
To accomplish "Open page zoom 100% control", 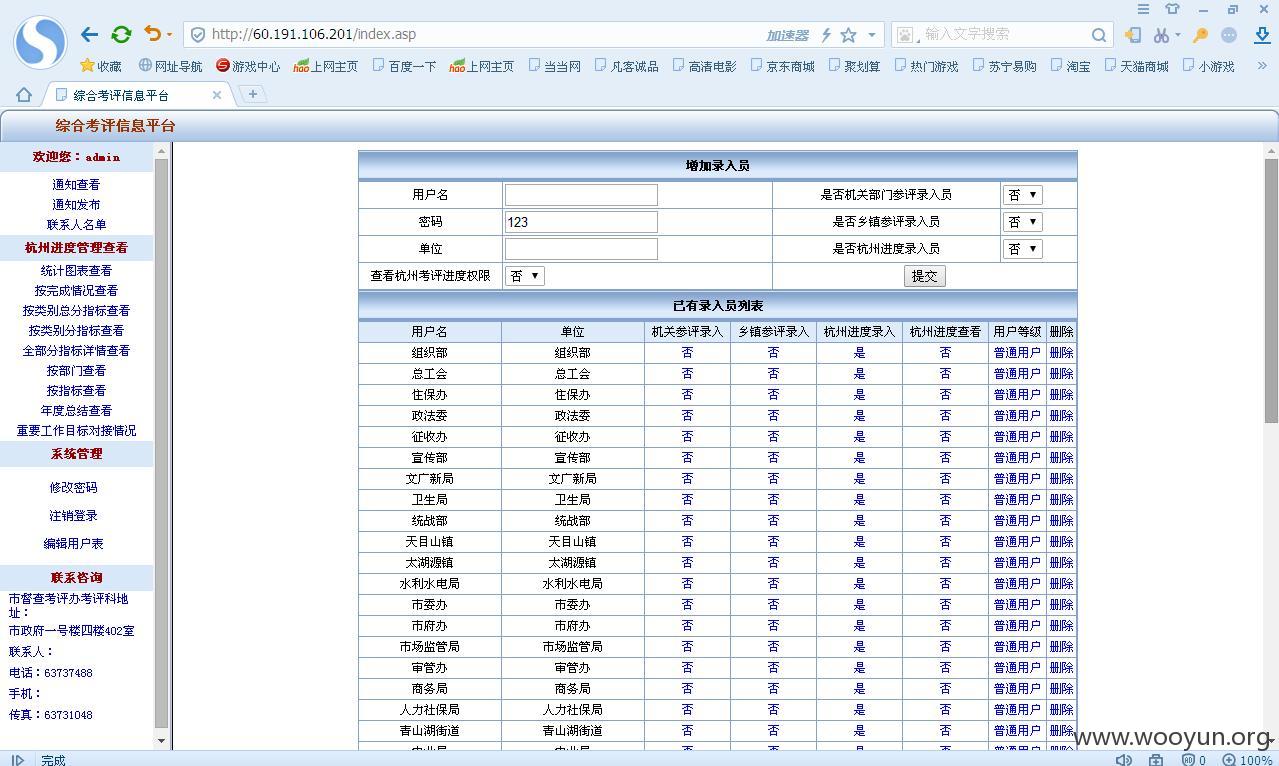I will (x=1248, y=760).
